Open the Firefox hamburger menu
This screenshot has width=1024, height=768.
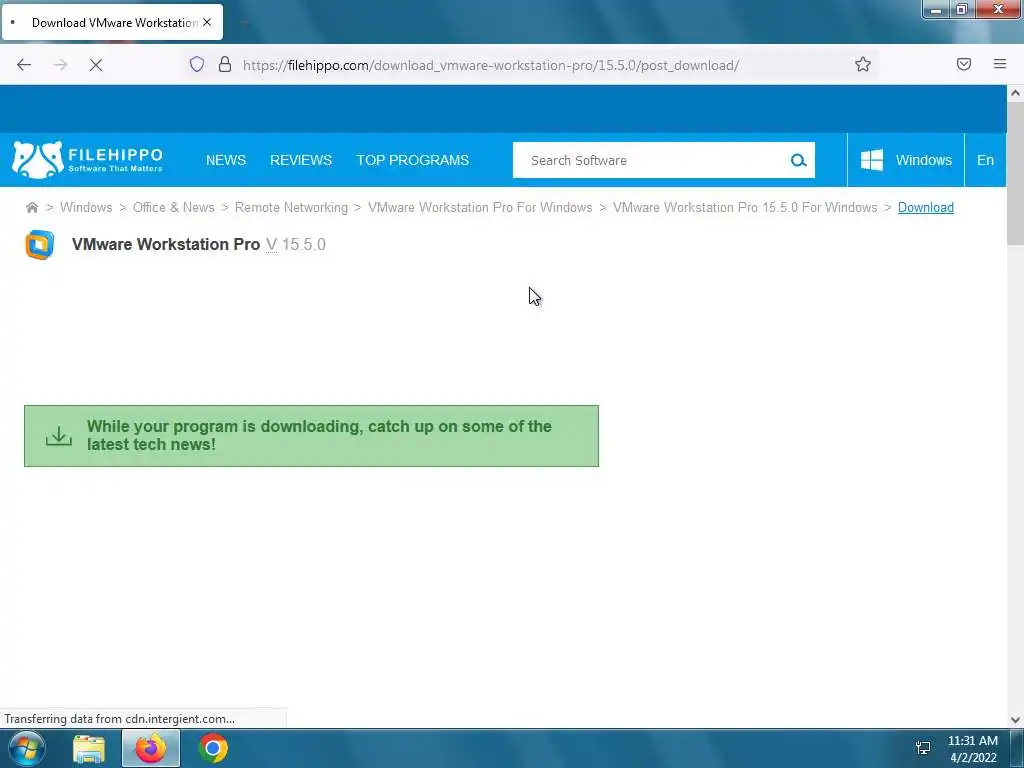(1000, 64)
